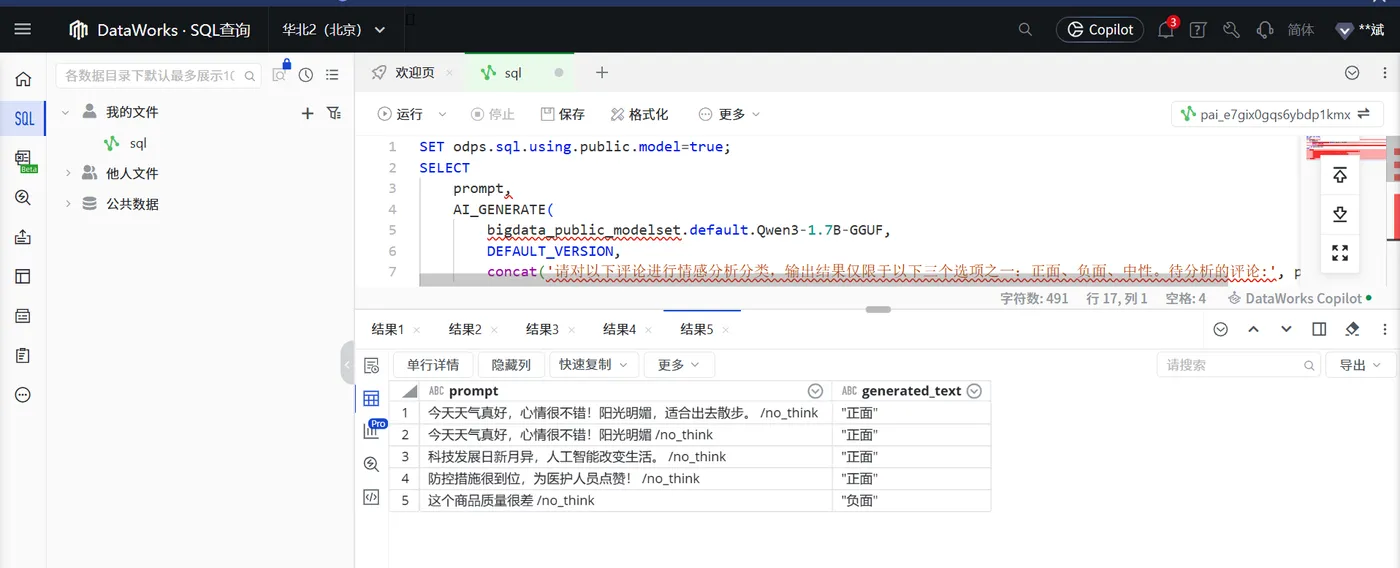The width and height of the screenshot is (1400, 568).
Task: Clear results with eraser icon
Action: 1352,329
